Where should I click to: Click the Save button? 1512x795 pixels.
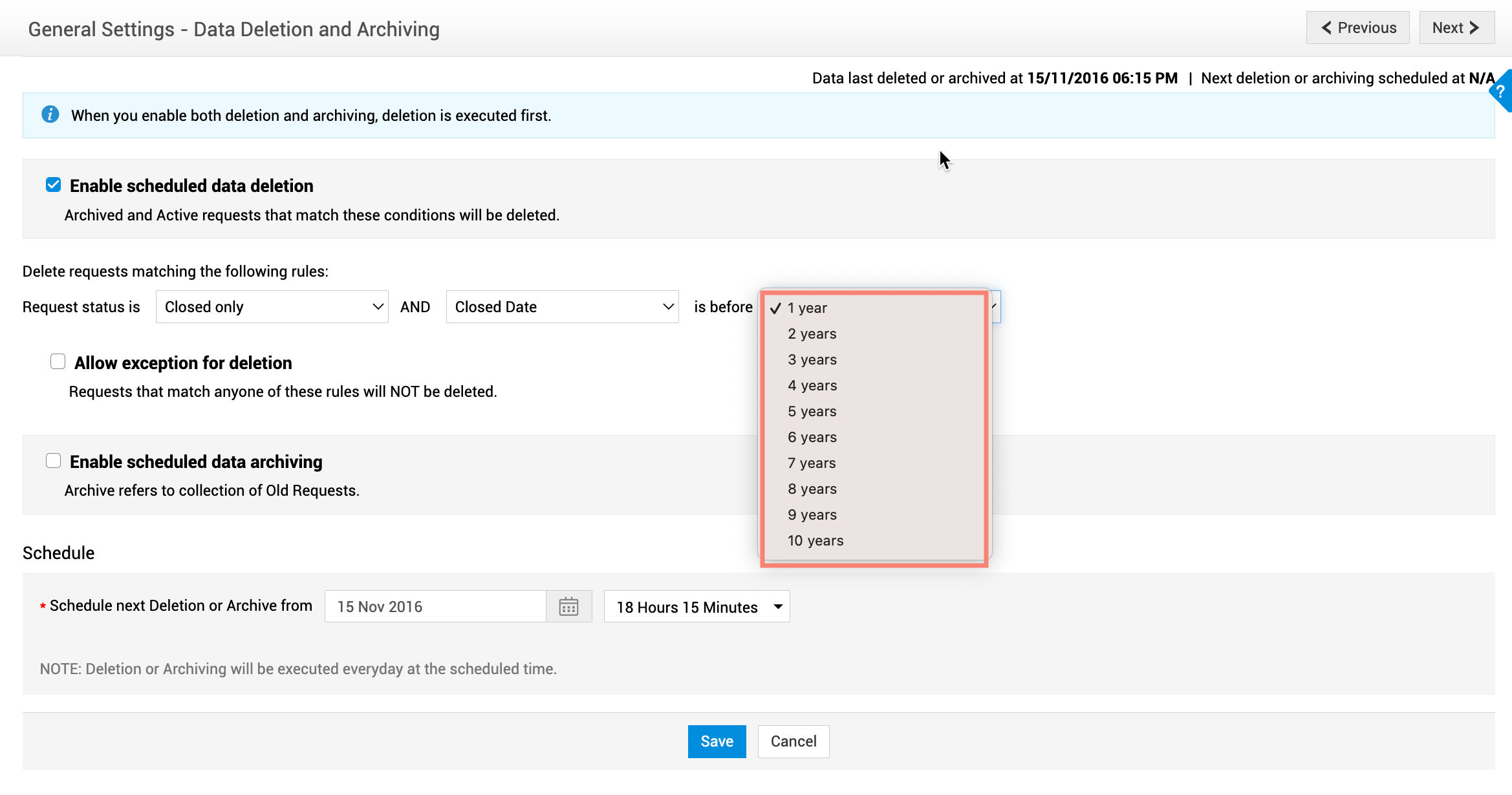click(717, 741)
